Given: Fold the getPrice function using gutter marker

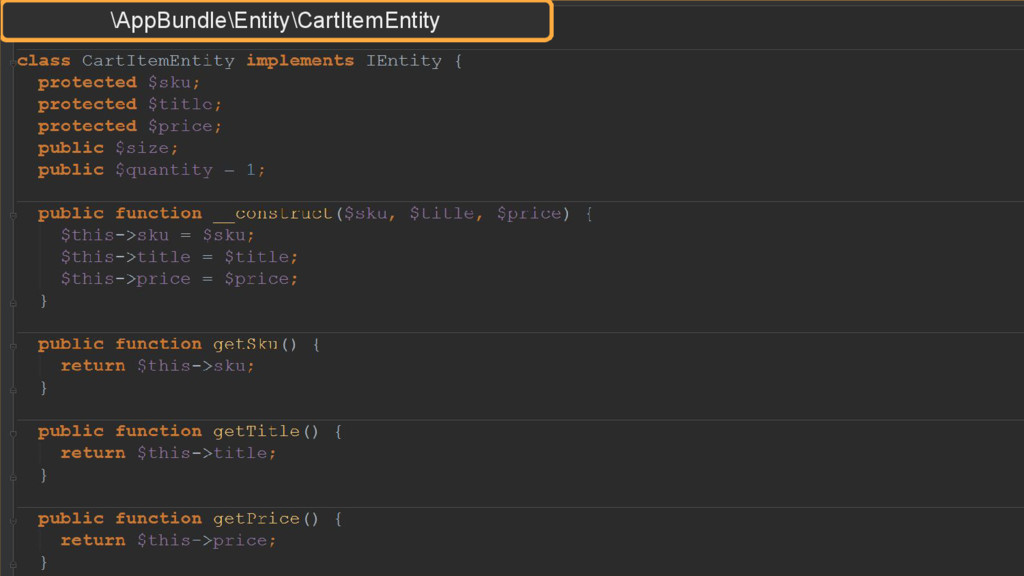Looking at the screenshot, I should 13,520.
